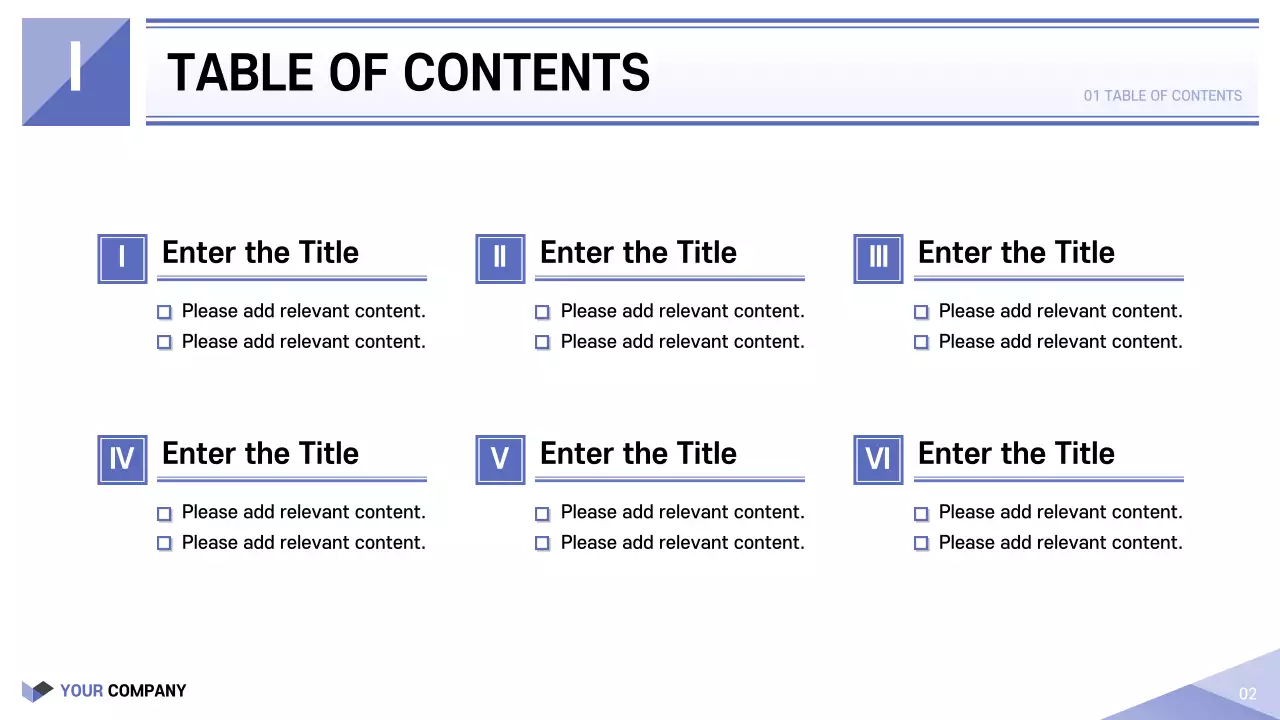Check the first checkbox under section II
This screenshot has width=1280, height=720.
(x=542, y=312)
